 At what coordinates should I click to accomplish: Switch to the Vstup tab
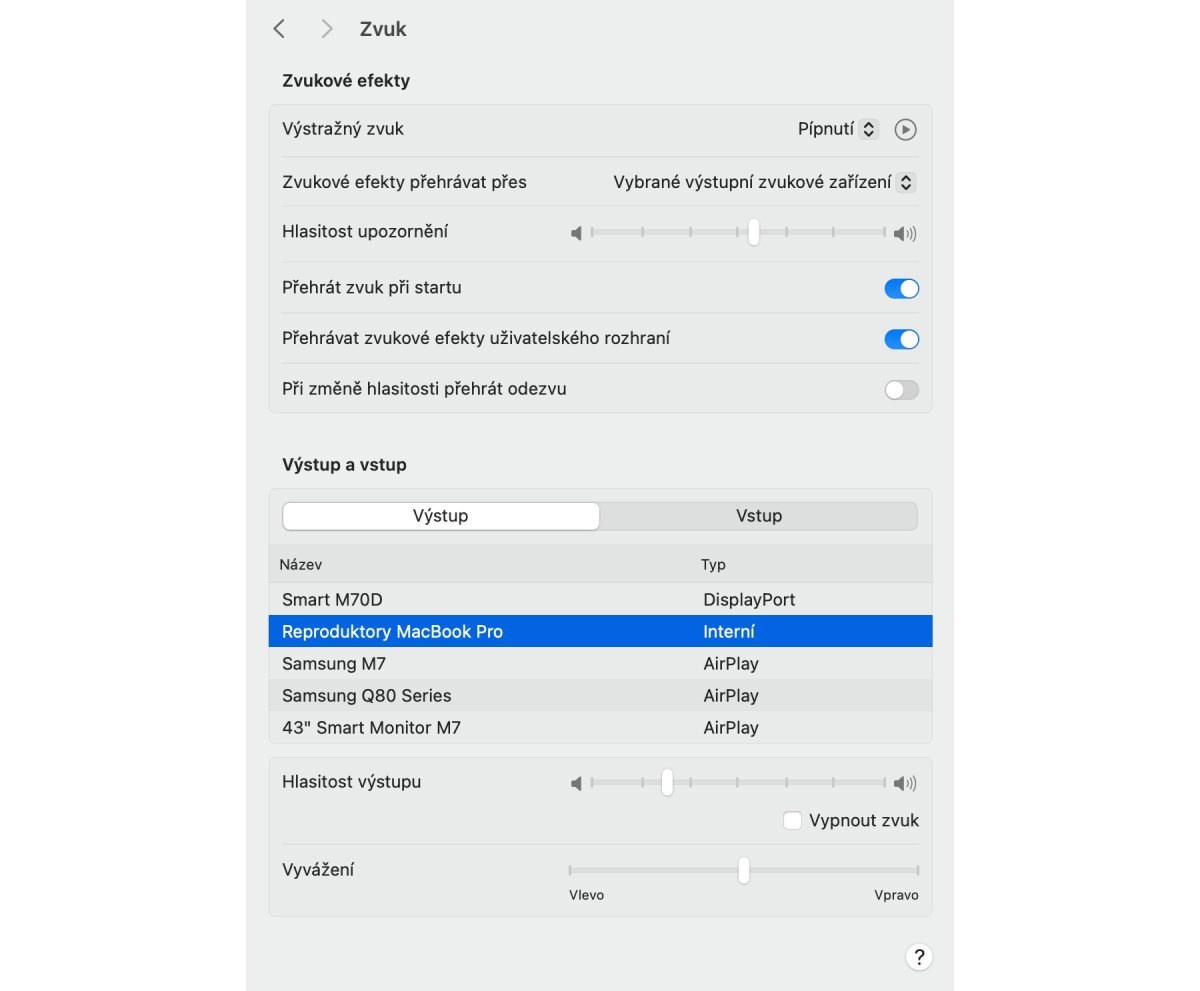tap(759, 516)
